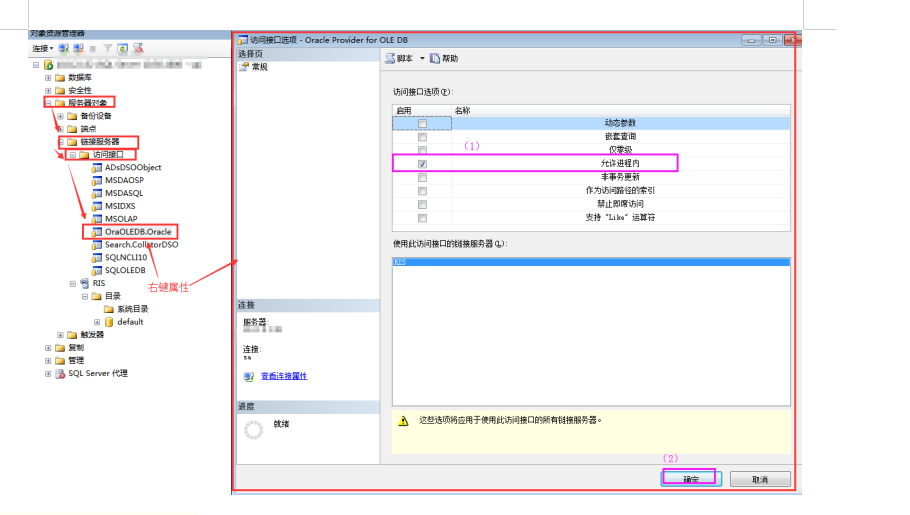Collapse the root server node
The image size is (910, 515).
36,65
